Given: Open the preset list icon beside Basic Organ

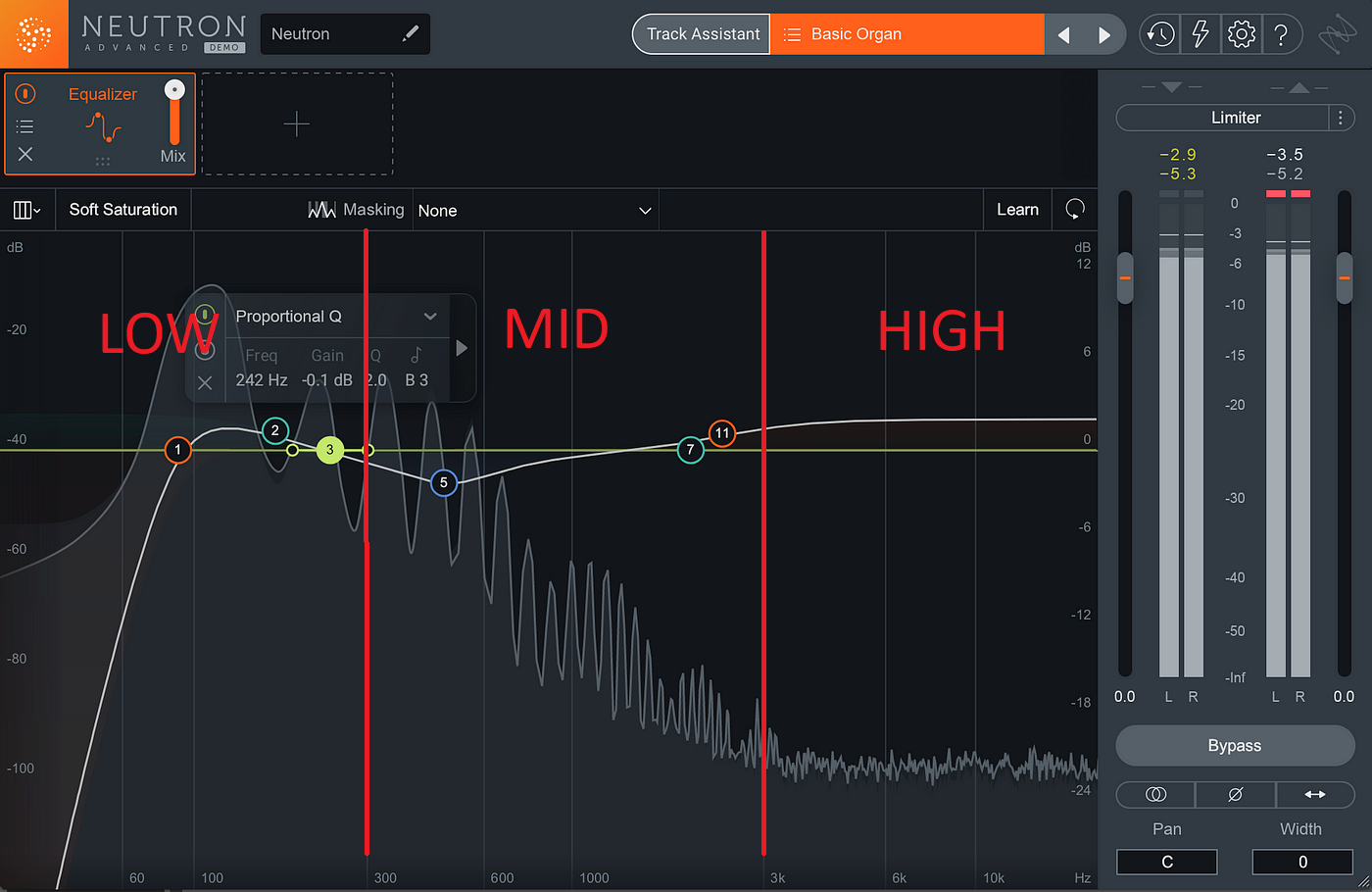Looking at the screenshot, I should tap(792, 34).
